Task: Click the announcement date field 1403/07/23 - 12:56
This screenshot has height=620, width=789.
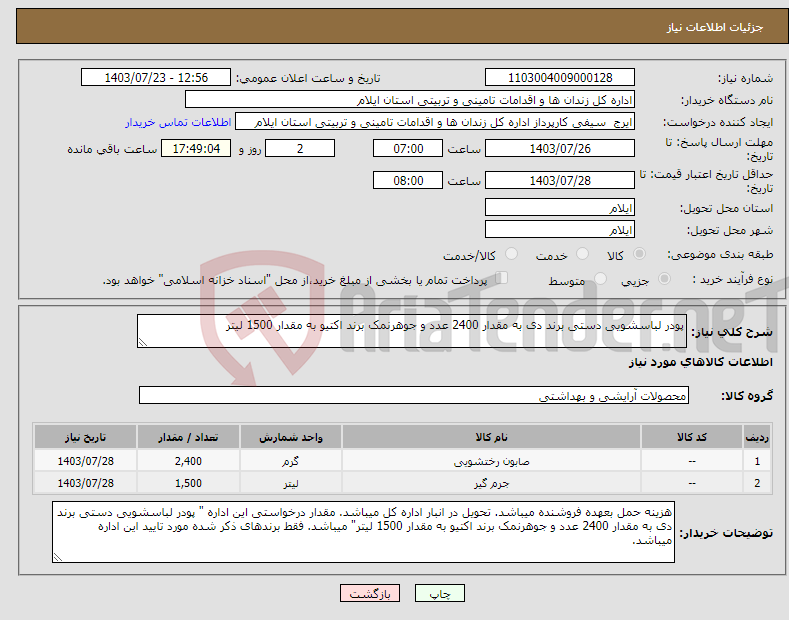Action: point(156,78)
